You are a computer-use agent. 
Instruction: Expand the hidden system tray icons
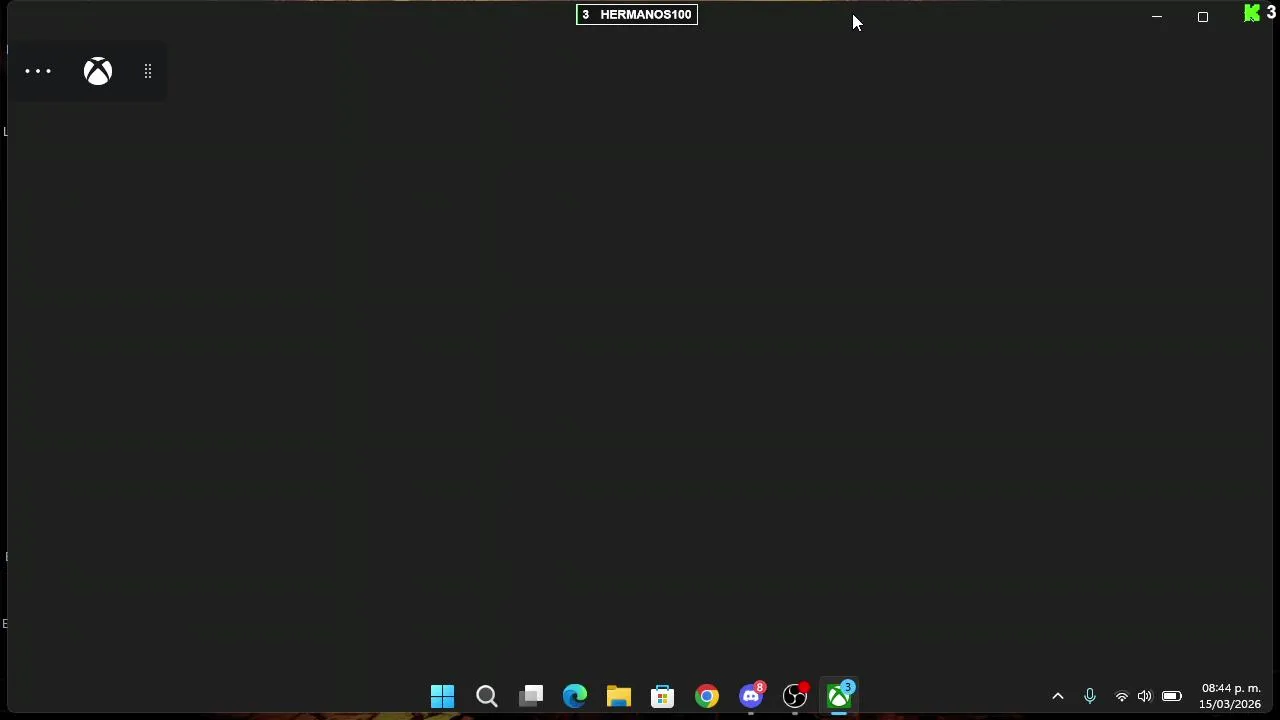(1058, 696)
